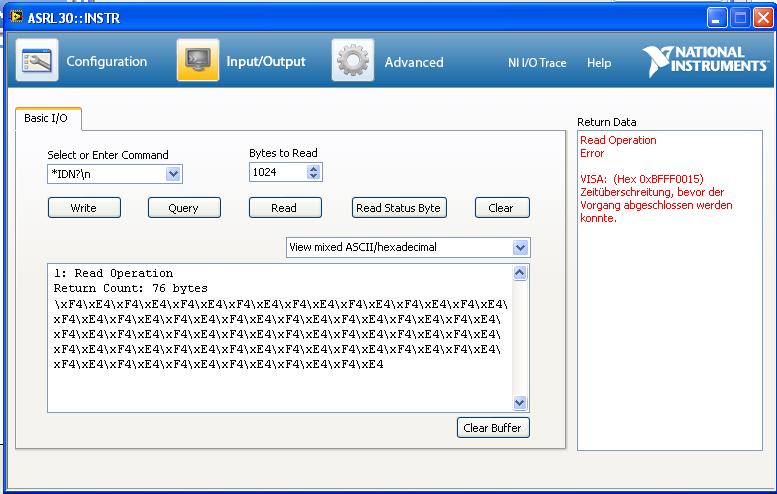Screen dimensions: 777x494
Task: Click the '1: Read Operation' line
Action: click(x=113, y=274)
